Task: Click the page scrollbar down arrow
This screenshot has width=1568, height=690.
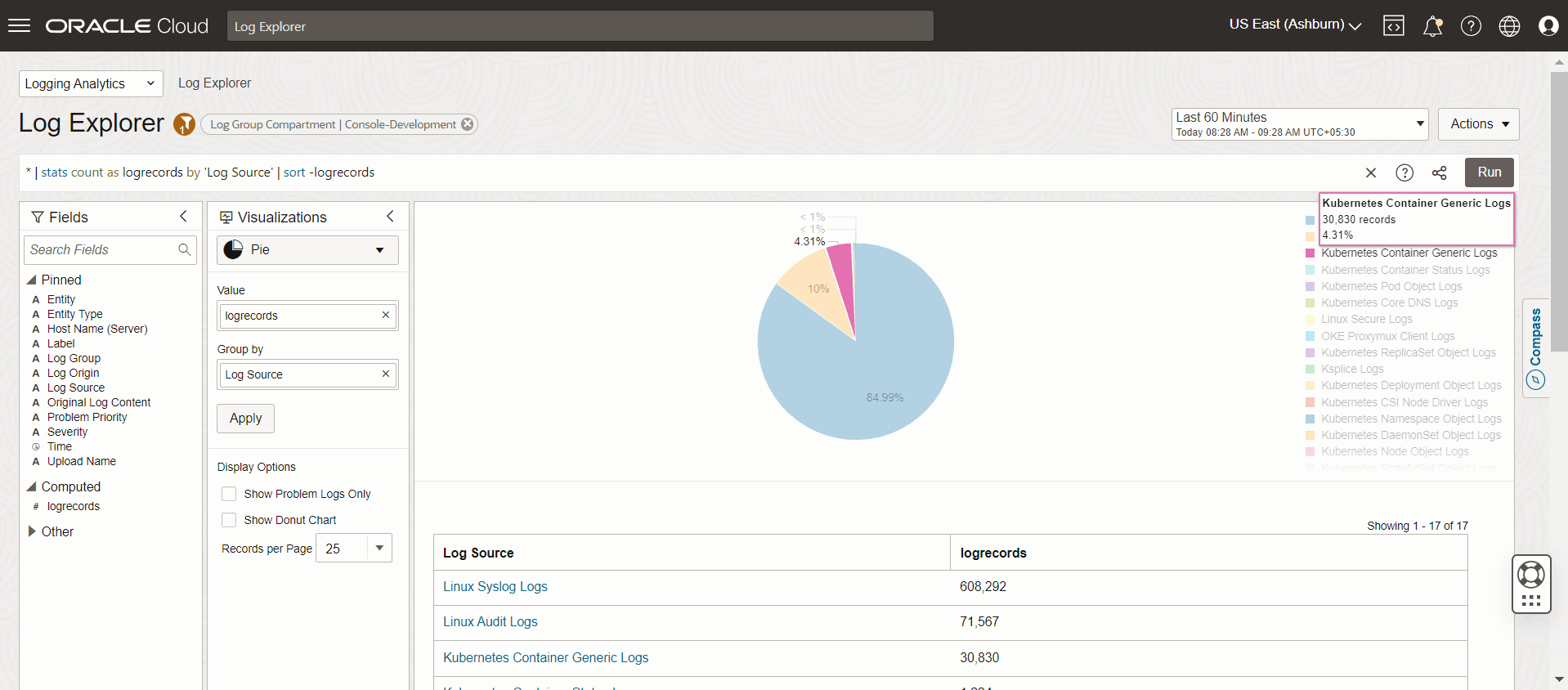Action: (x=1559, y=679)
